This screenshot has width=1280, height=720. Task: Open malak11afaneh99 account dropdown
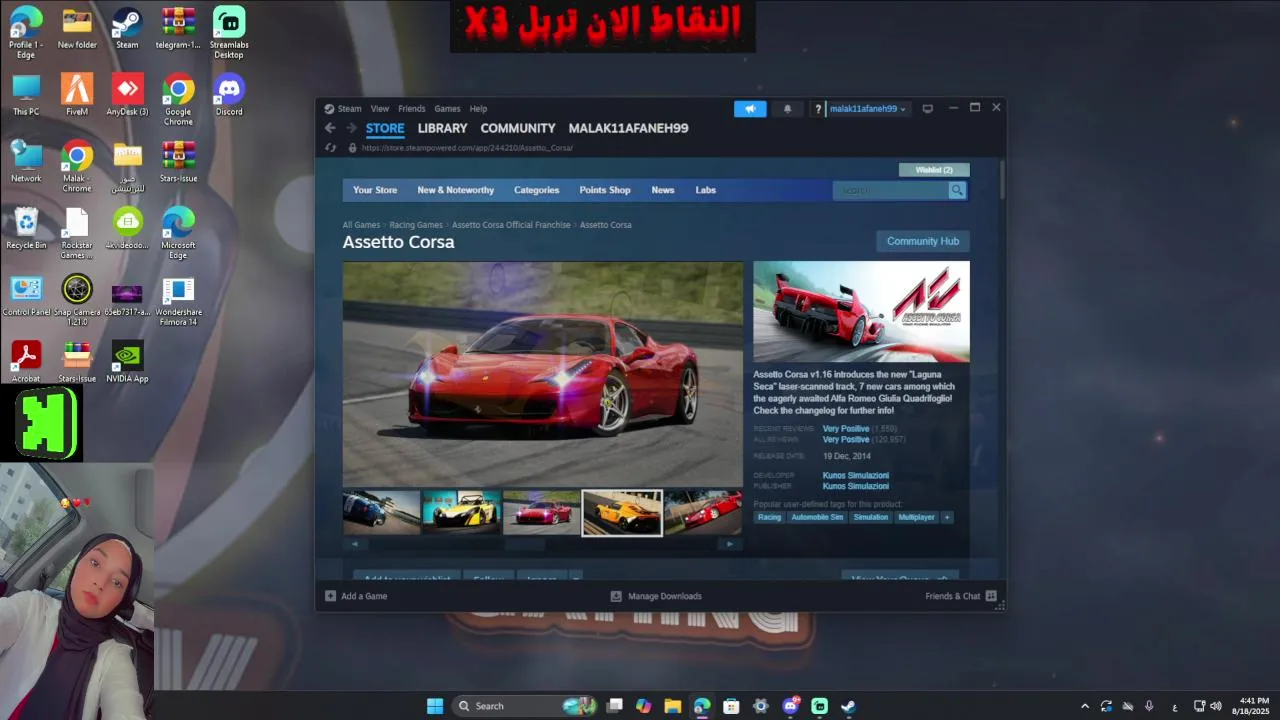868,109
